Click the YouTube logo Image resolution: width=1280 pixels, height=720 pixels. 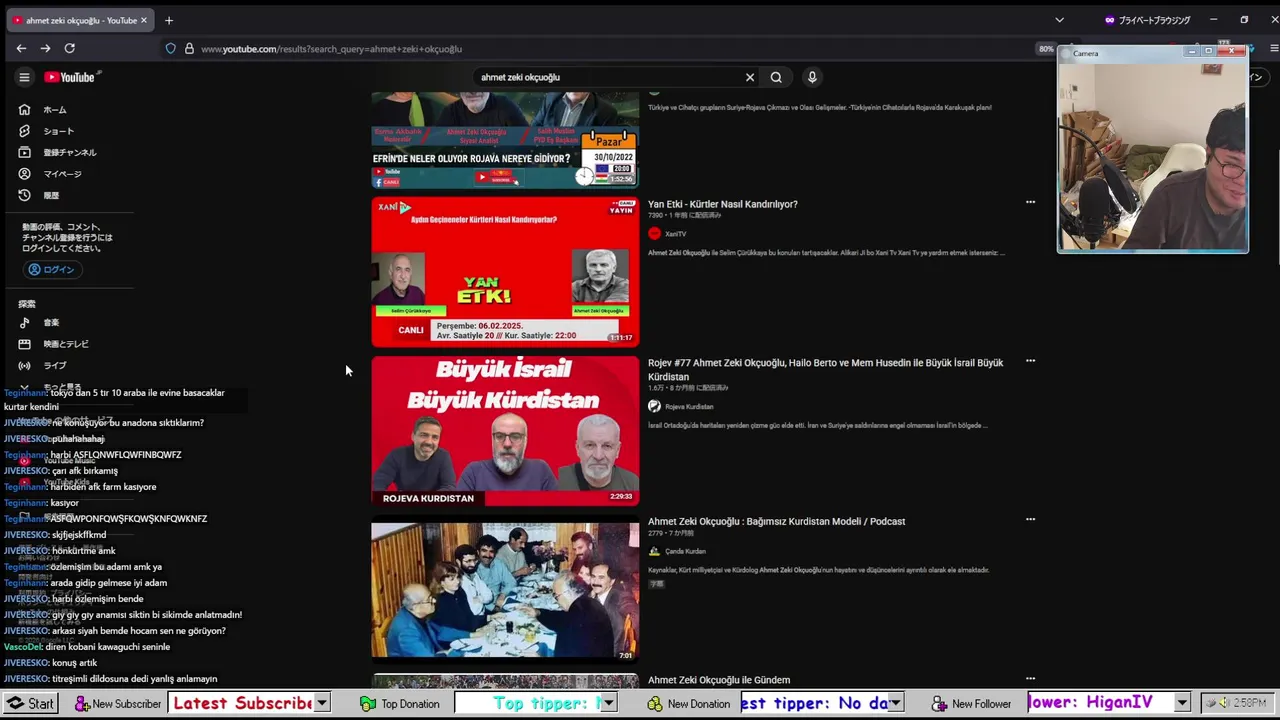pos(69,77)
